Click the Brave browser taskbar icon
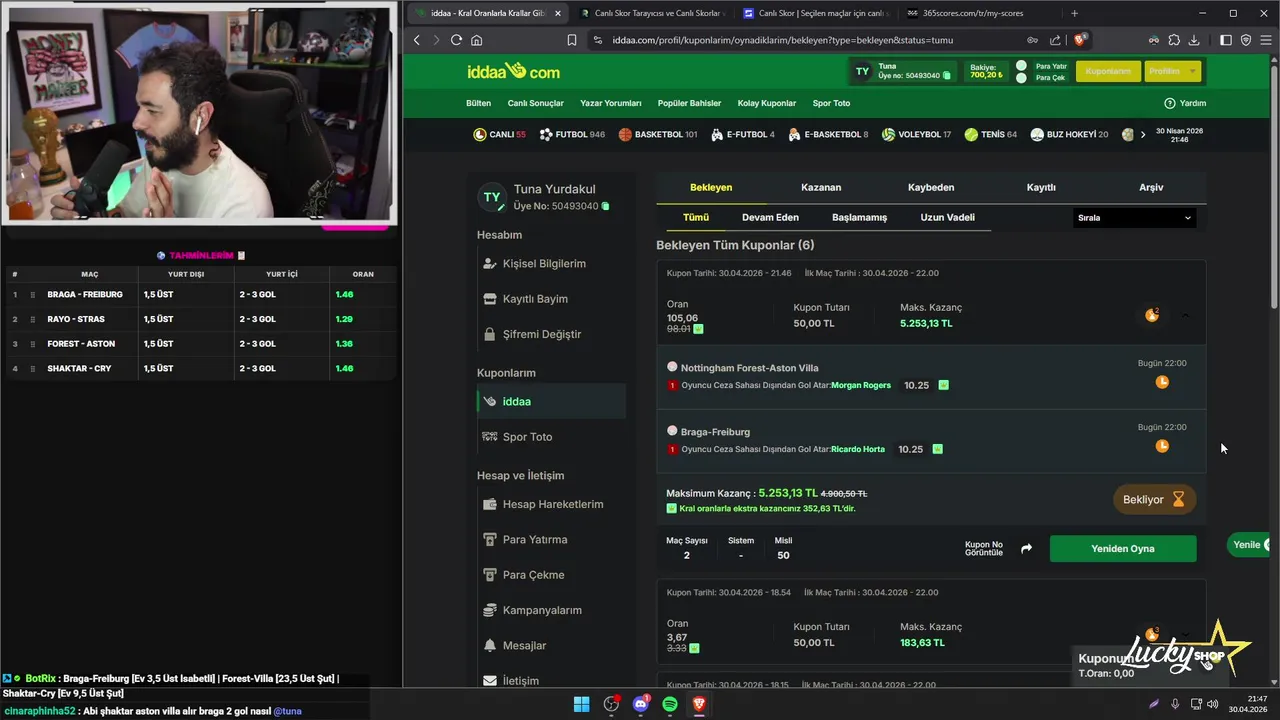1280x720 pixels. pyautogui.click(x=699, y=704)
